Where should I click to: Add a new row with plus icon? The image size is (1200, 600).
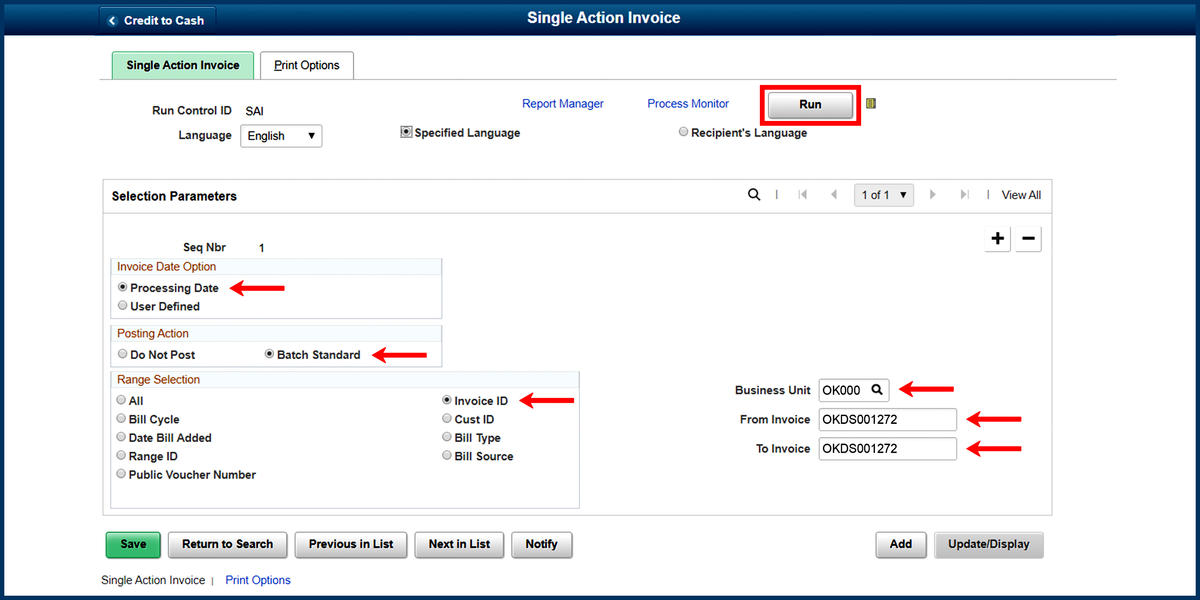[x=997, y=239]
